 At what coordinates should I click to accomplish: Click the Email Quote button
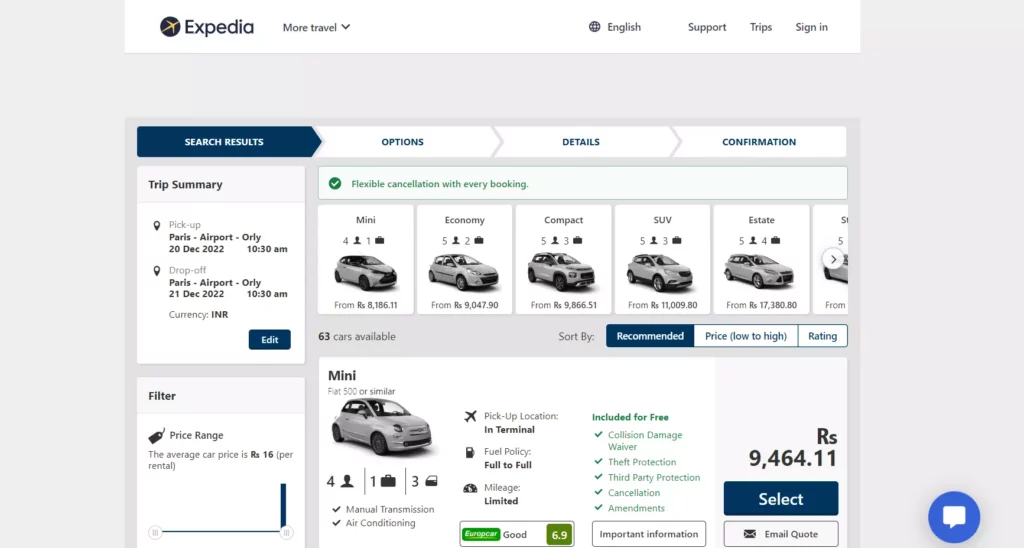point(780,534)
